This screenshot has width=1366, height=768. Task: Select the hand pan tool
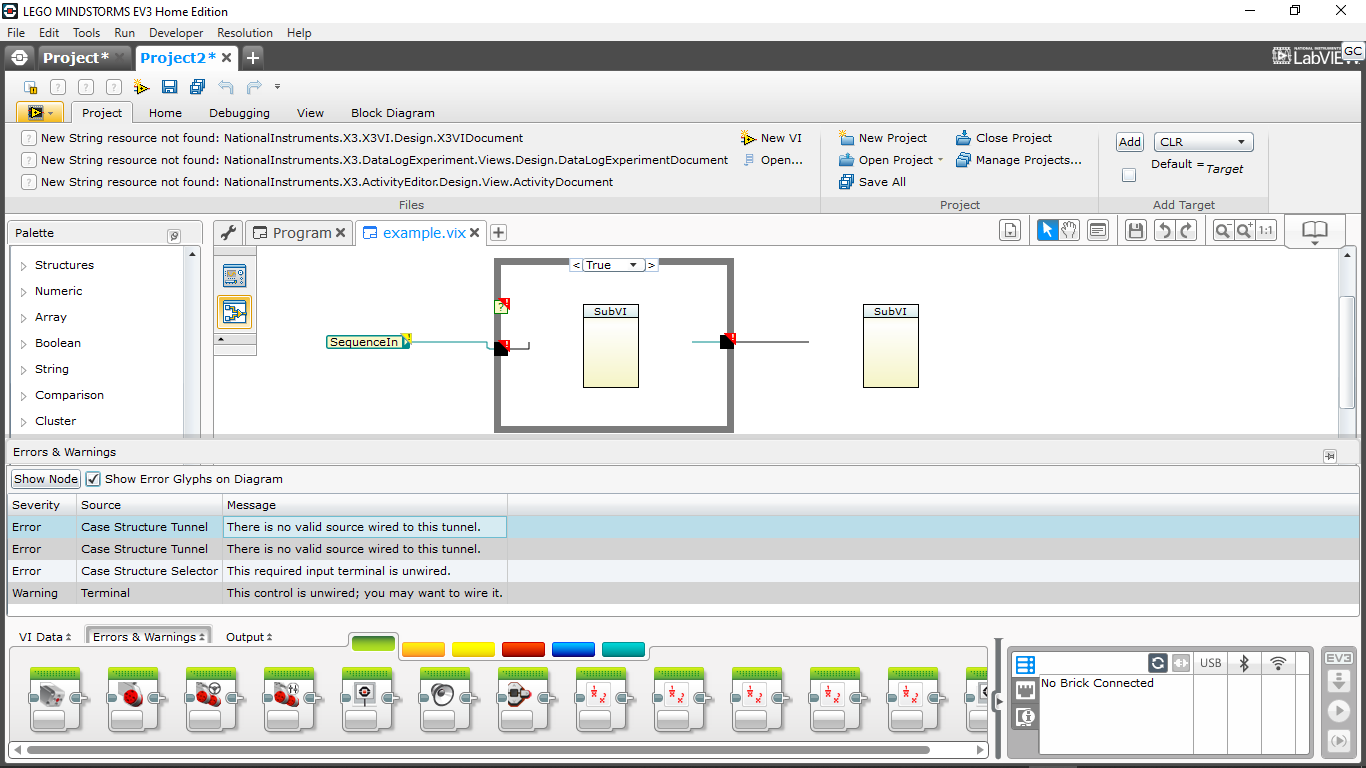click(x=1069, y=231)
